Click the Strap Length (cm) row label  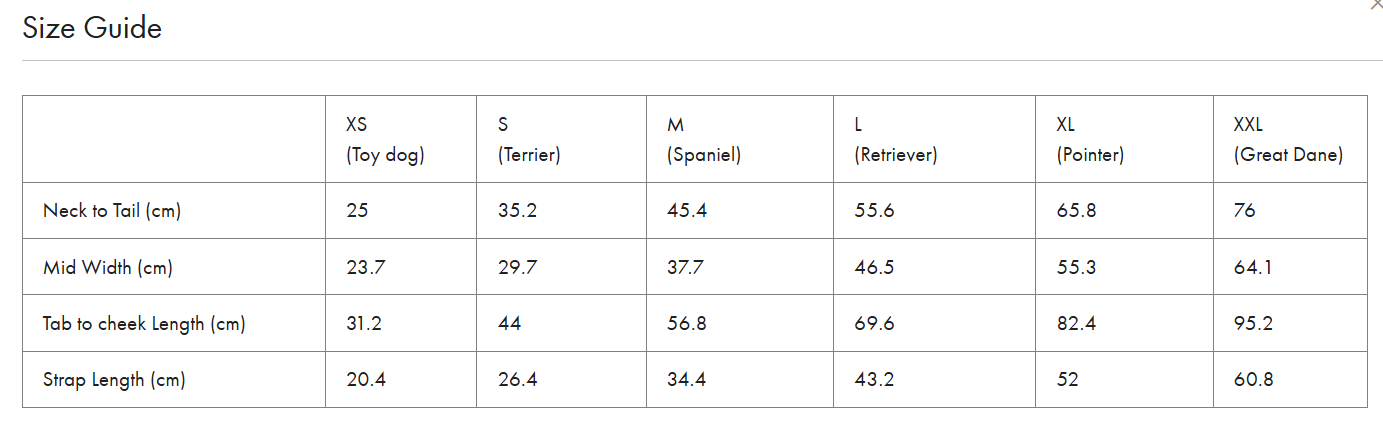pos(114,380)
